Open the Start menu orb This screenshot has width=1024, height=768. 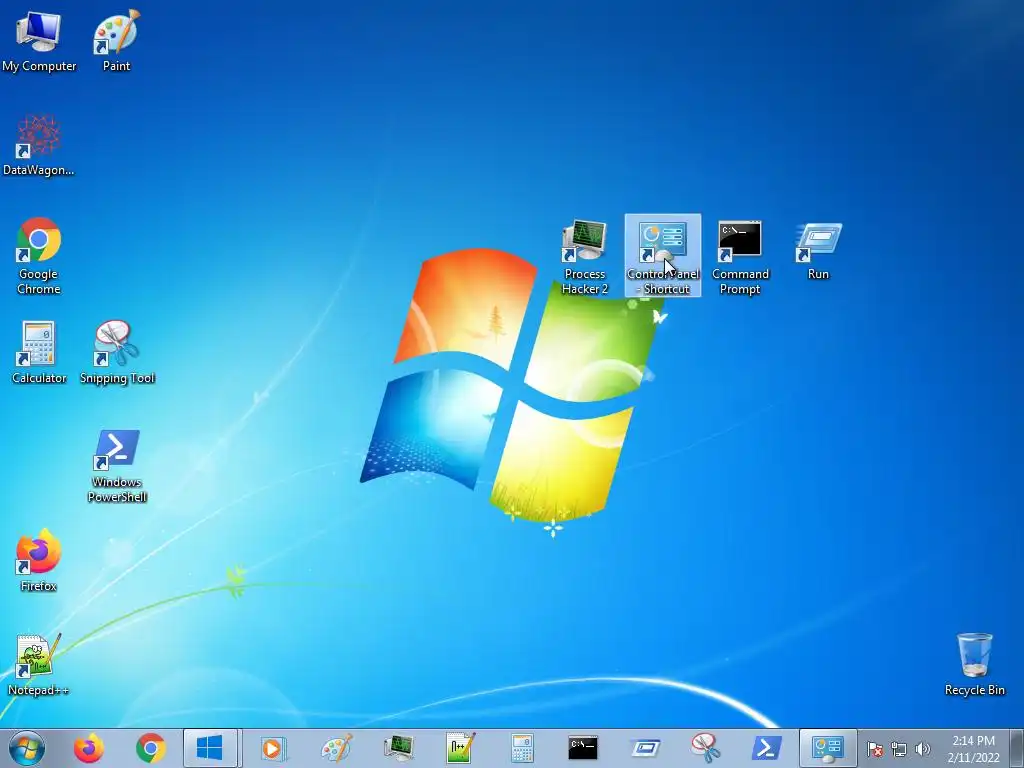tap(27, 748)
